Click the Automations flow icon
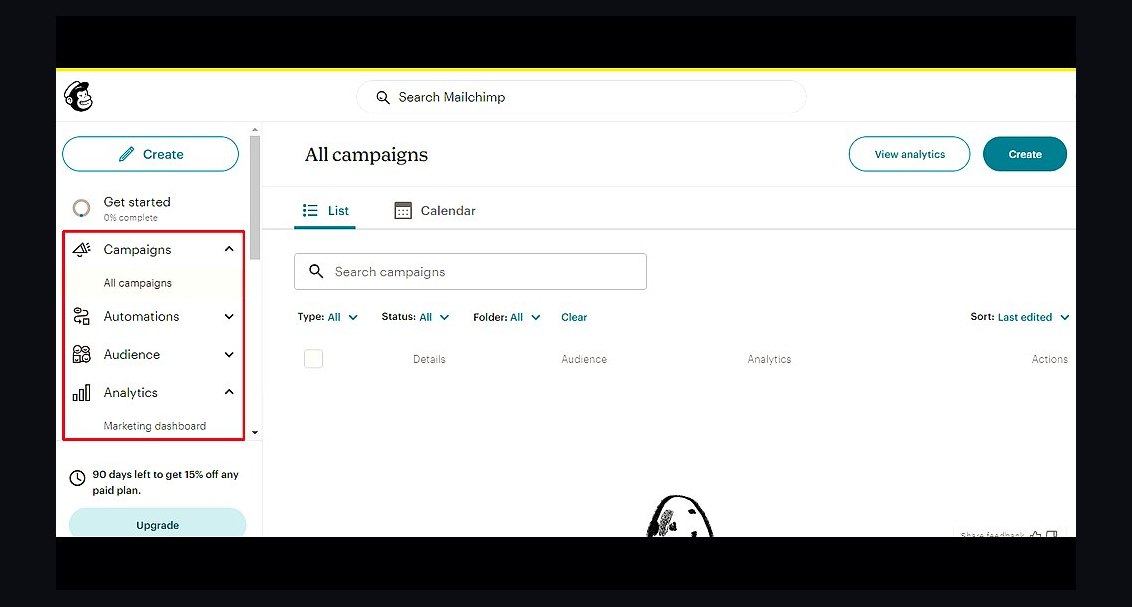The image size is (1132, 607). coord(82,316)
